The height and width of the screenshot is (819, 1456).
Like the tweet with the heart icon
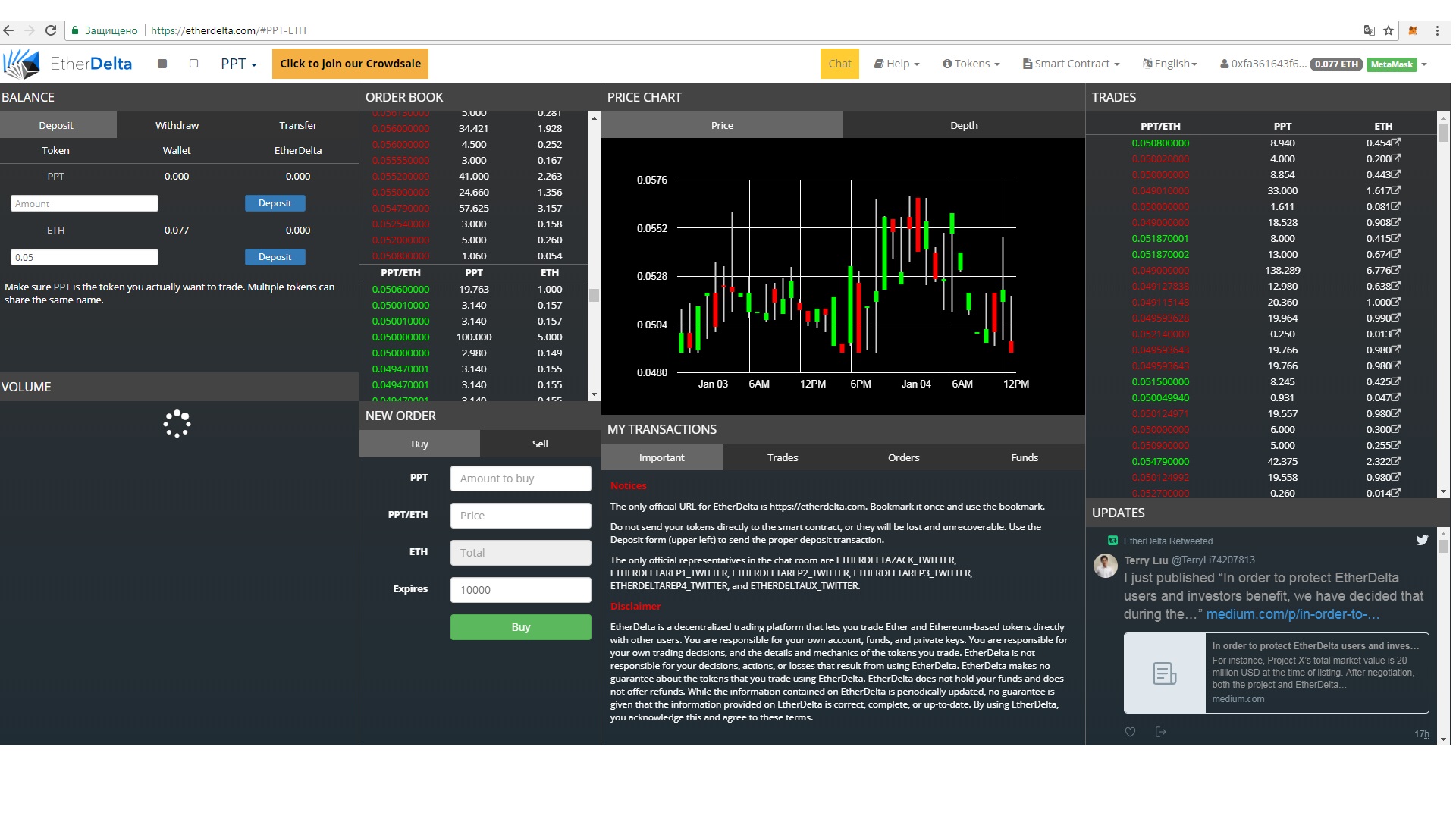(x=1130, y=732)
